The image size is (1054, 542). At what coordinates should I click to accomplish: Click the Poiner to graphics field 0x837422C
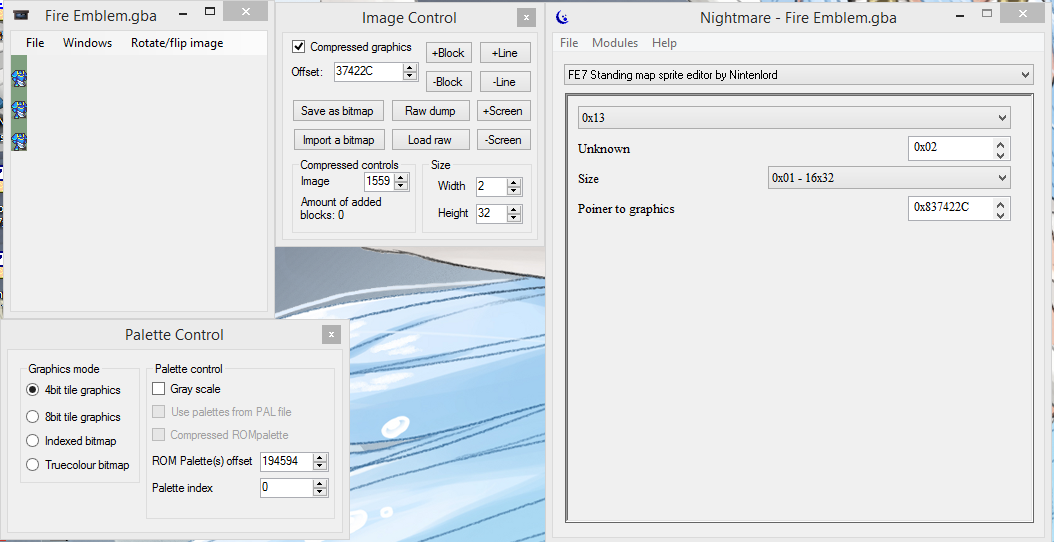(x=951, y=208)
